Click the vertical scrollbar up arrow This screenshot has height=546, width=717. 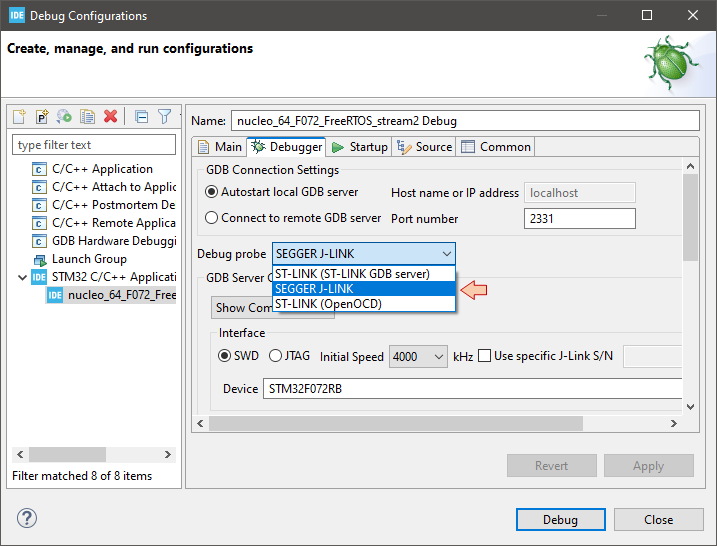tap(690, 166)
